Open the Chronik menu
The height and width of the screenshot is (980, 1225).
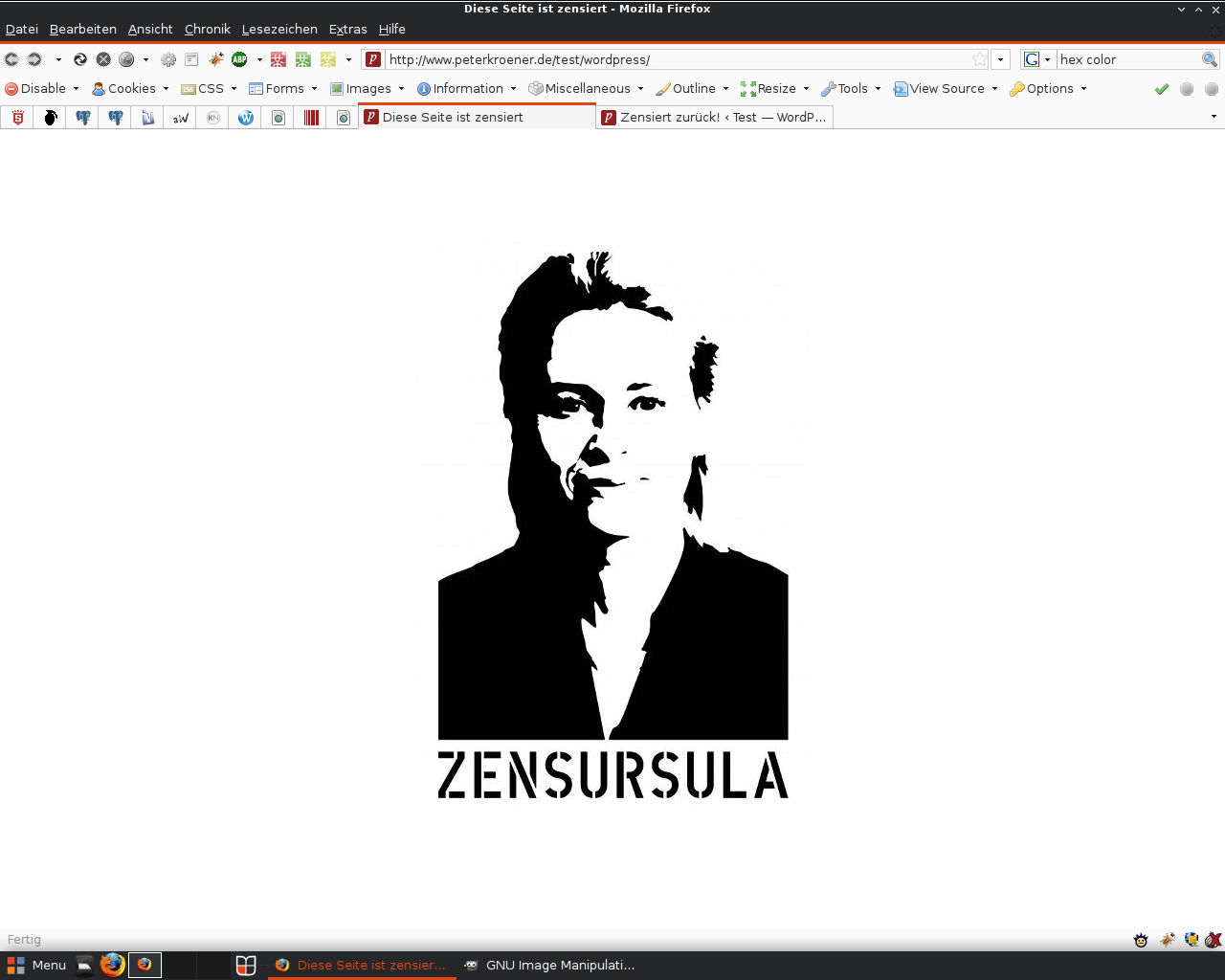pyautogui.click(x=208, y=30)
